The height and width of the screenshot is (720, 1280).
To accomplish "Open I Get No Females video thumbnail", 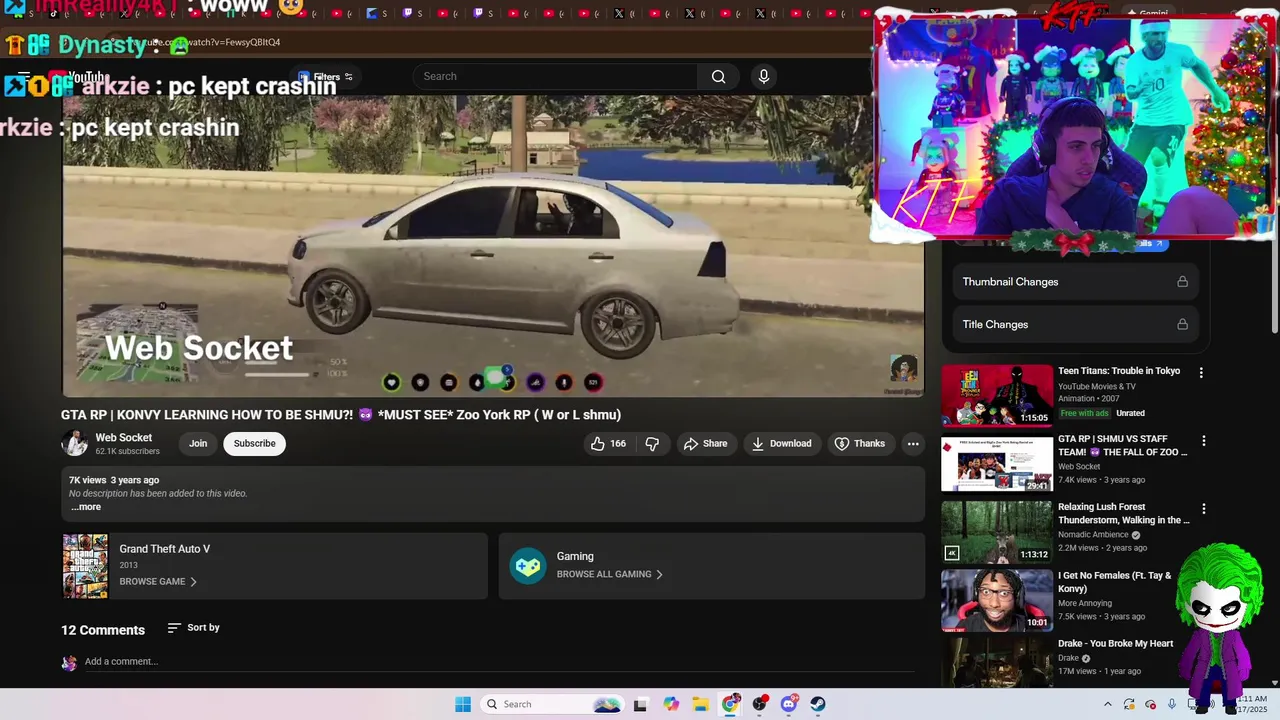I will point(997,600).
